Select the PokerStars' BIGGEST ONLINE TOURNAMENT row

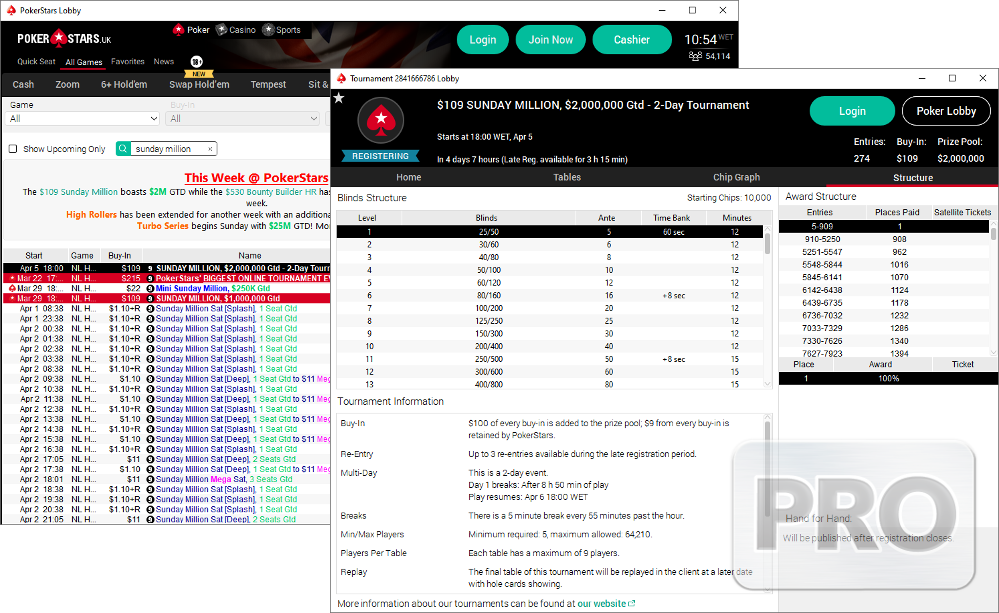click(x=167, y=278)
